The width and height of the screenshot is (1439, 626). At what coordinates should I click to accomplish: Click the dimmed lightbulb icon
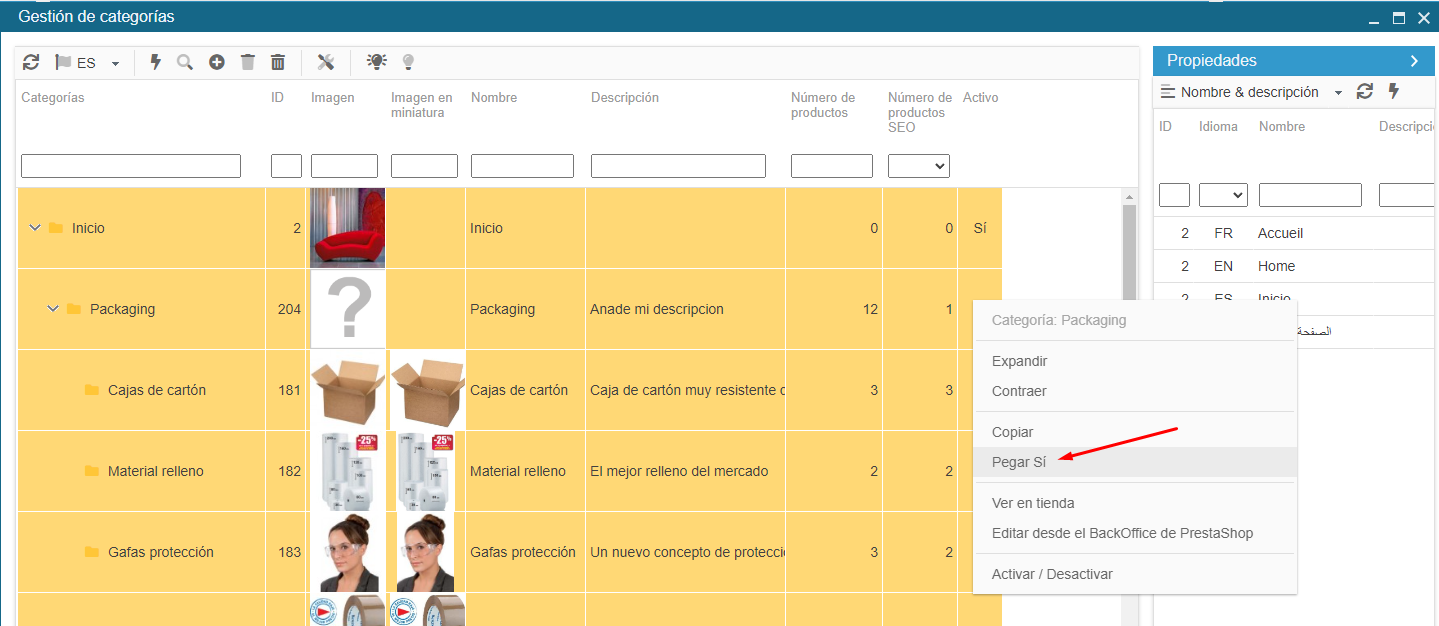point(408,62)
